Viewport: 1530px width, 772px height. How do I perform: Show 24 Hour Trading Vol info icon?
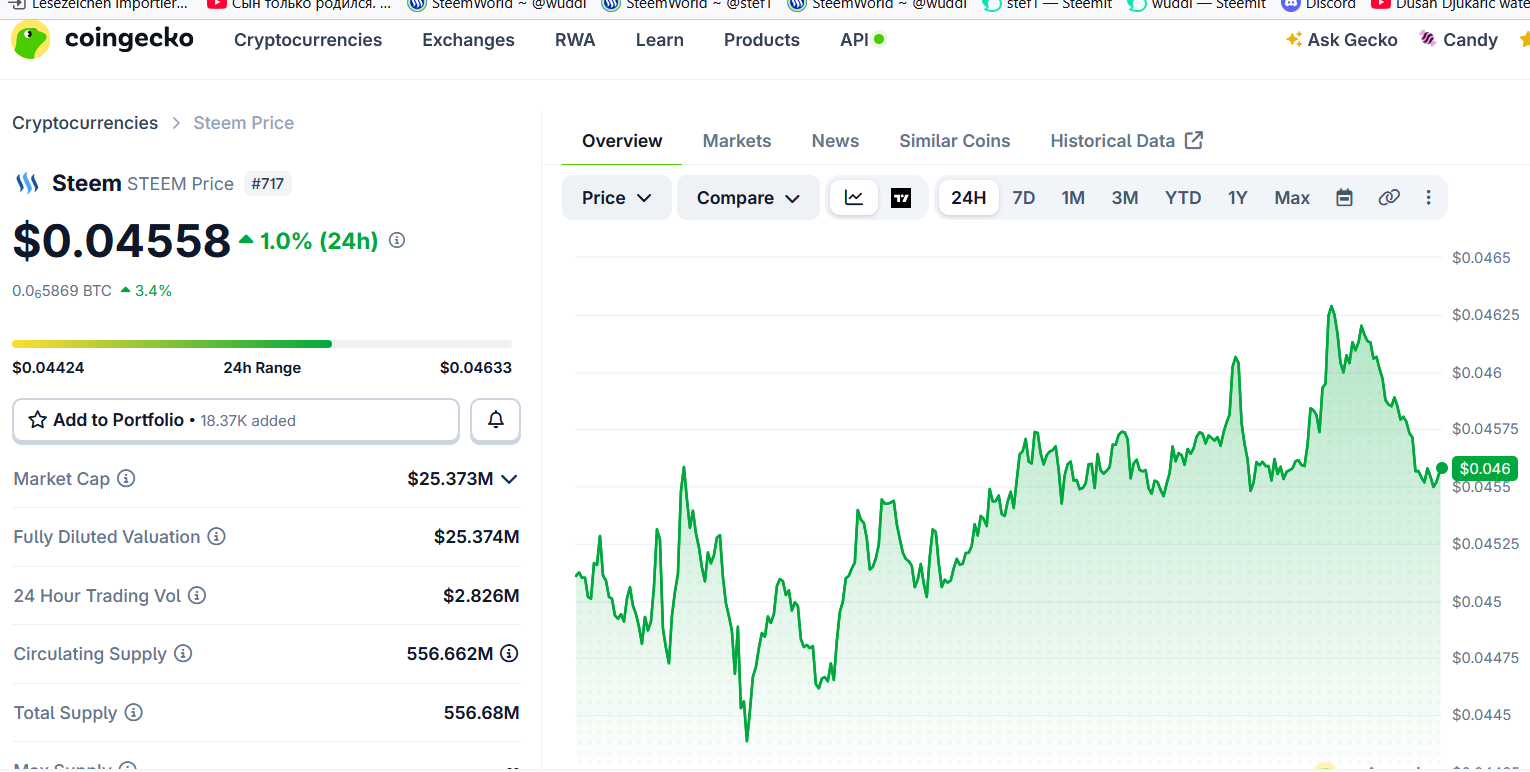coord(197,596)
